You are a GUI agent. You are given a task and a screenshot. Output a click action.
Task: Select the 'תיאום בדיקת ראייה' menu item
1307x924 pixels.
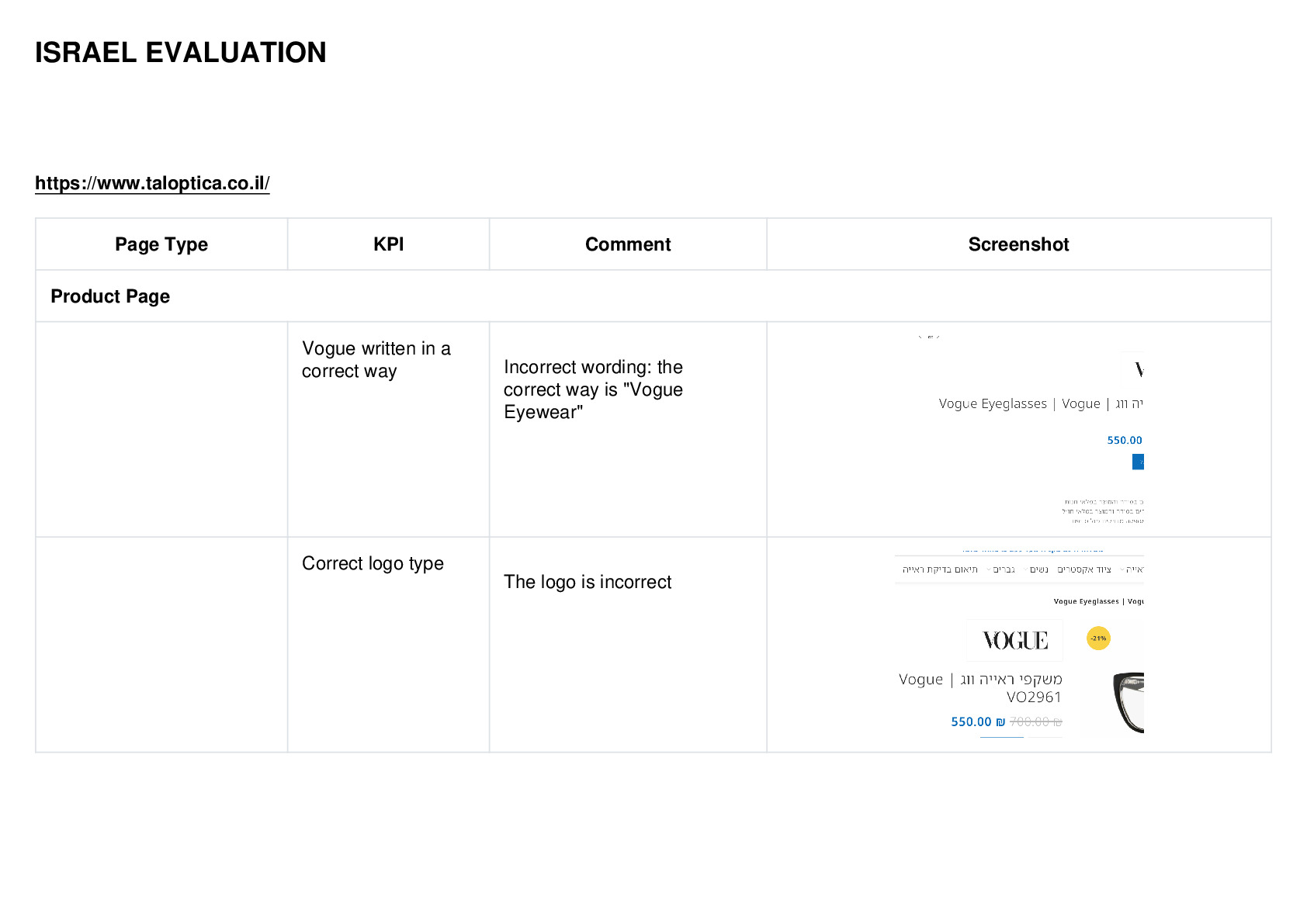[x=940, y=569]
